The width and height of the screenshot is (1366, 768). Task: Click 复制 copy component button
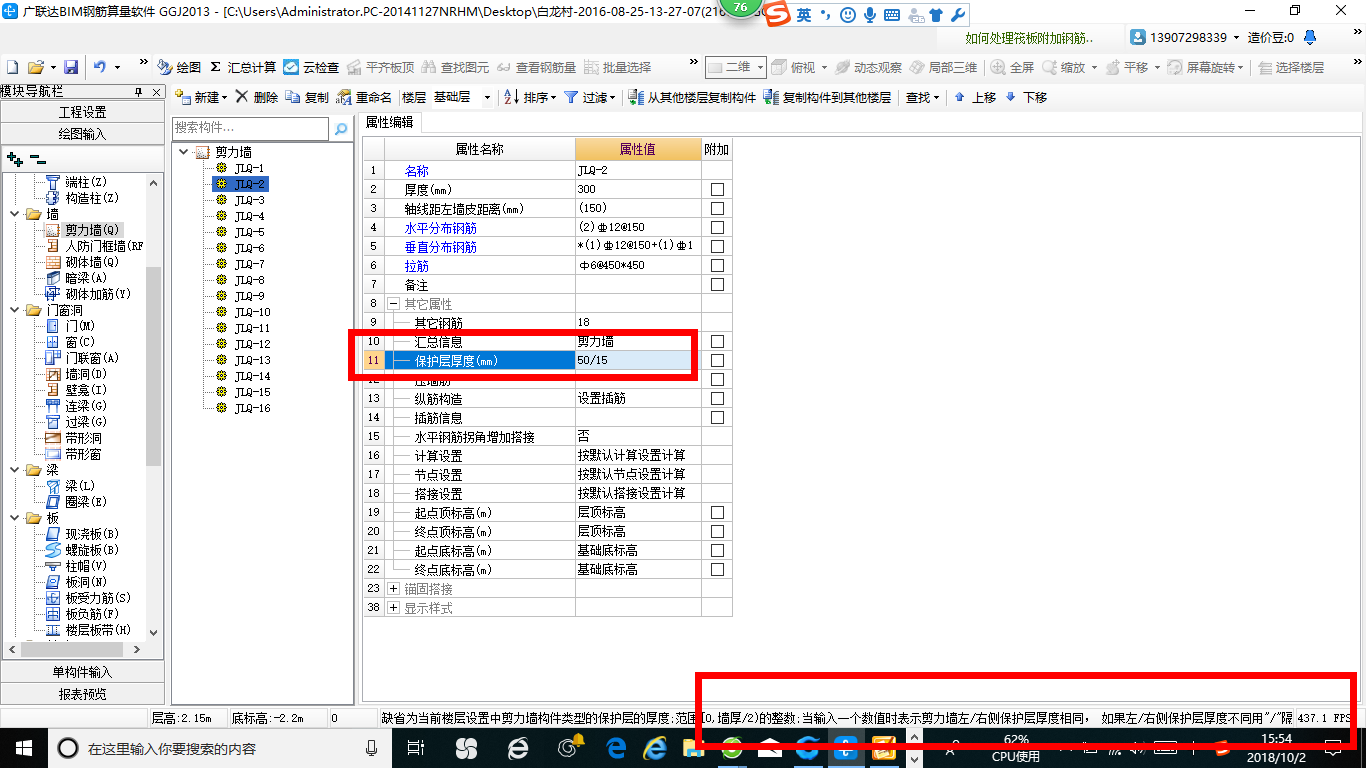(x=307, y=97)
